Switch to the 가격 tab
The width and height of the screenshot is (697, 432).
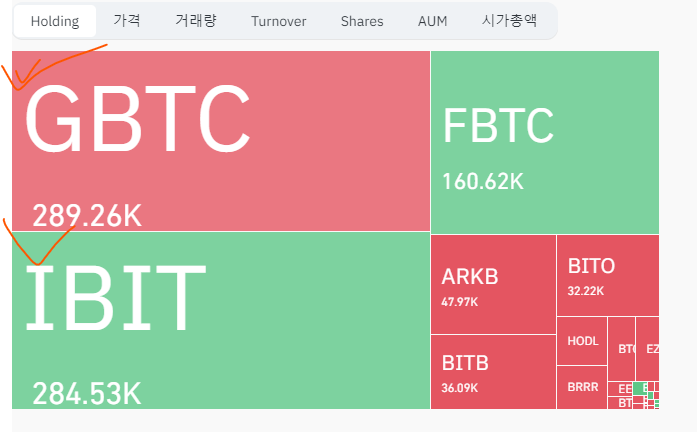click(127, 21)
